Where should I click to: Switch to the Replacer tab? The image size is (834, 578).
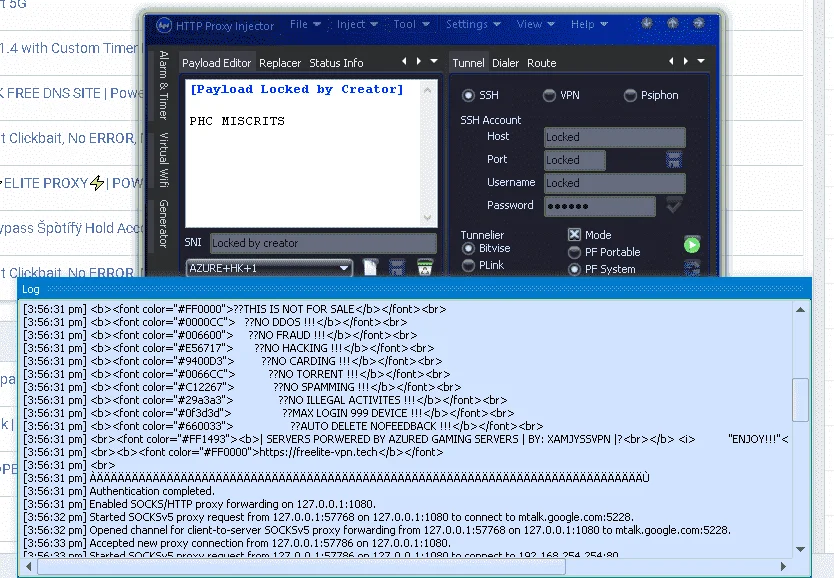coord(280,63)
